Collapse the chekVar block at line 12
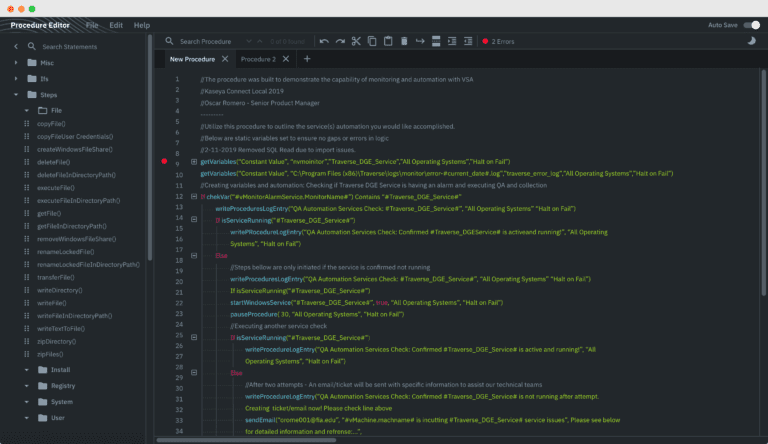Image resolution: width=768 pixels, height=444 pixels. (194, 197)
